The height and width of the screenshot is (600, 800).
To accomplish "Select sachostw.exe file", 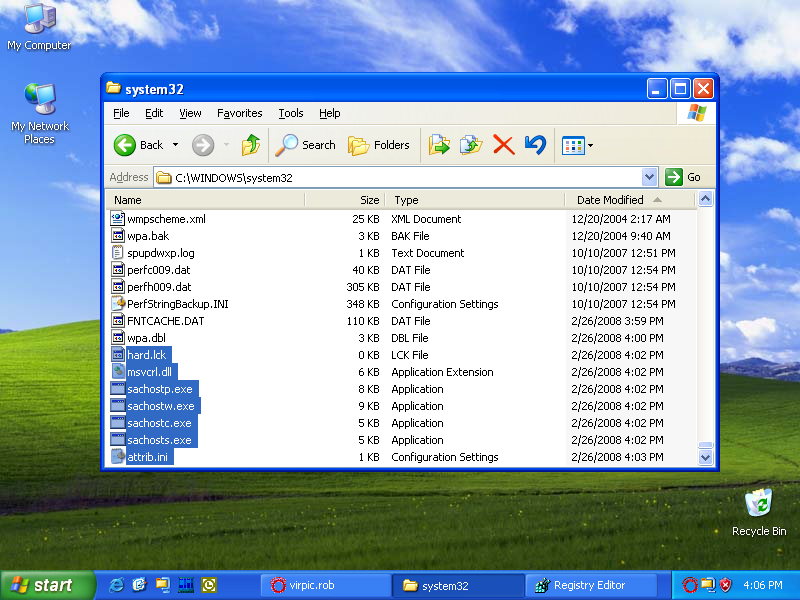I will (x=161, y=406).
